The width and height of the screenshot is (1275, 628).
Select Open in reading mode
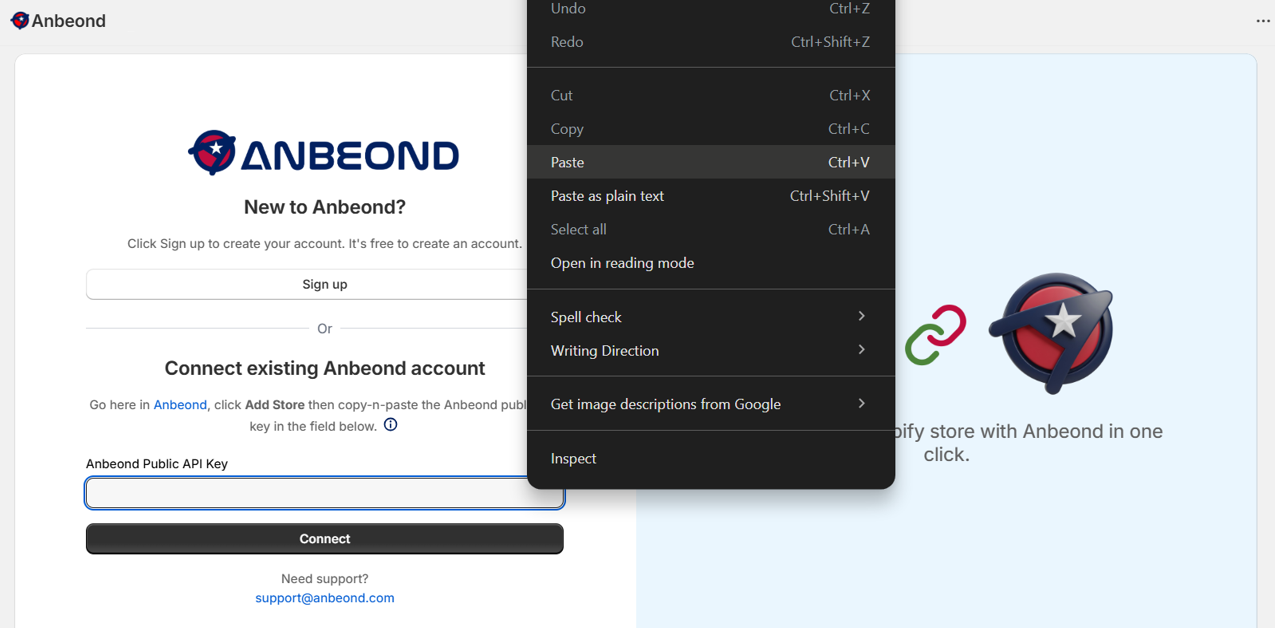pyautogui.click(x=622, y=263)
